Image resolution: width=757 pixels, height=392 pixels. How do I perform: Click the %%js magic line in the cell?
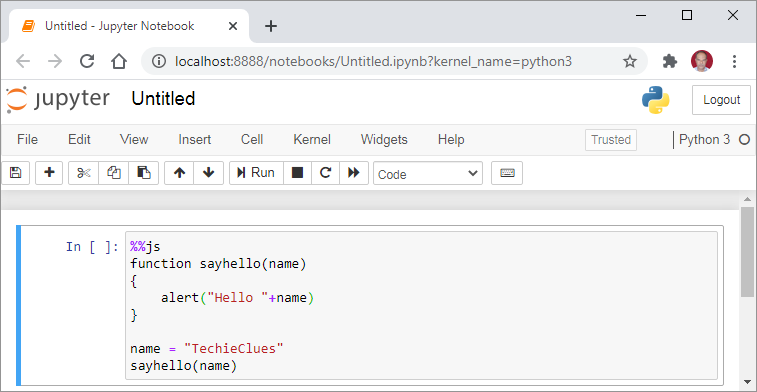point(145,247)
